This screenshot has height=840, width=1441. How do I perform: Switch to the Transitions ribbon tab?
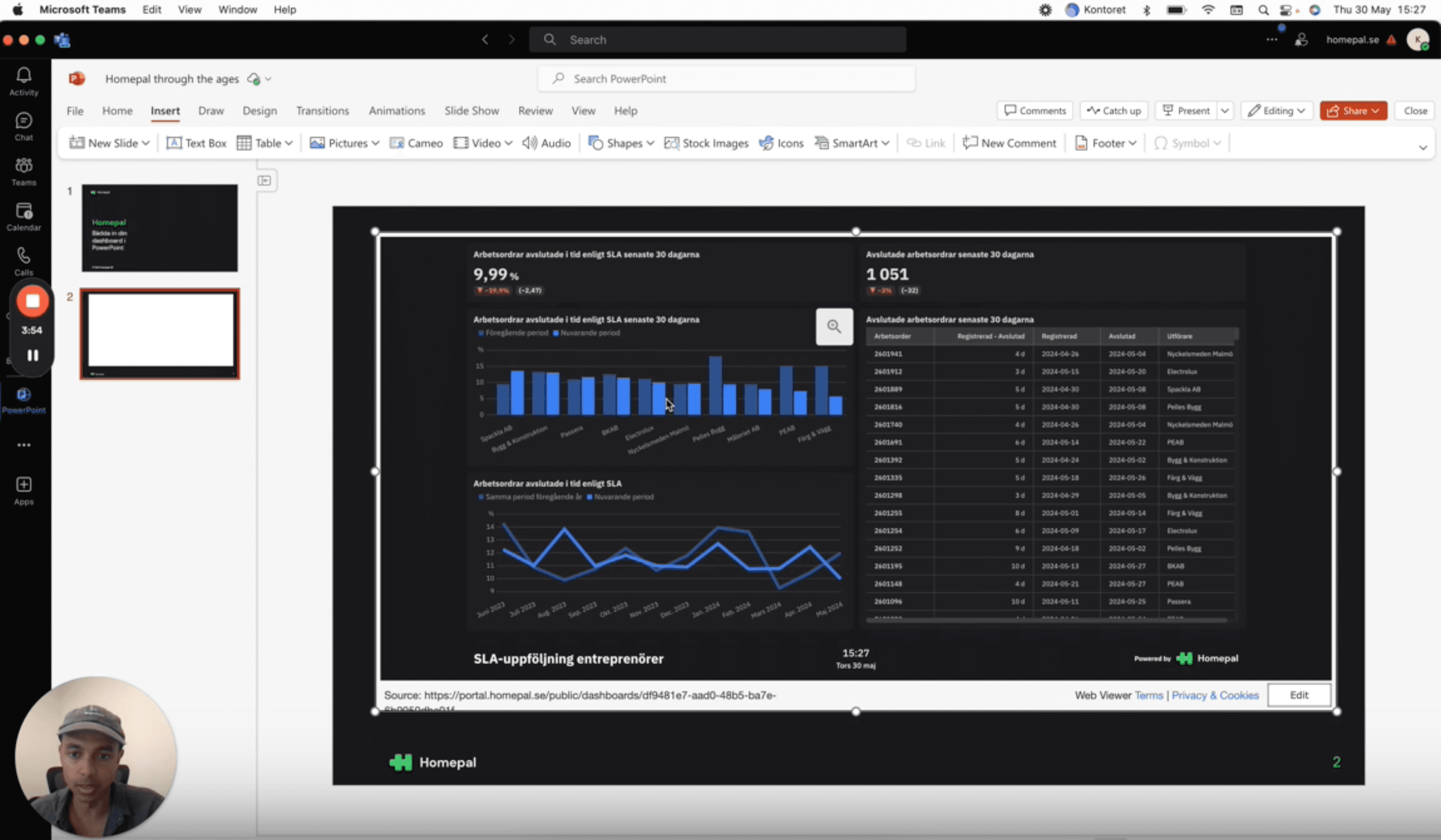(x=323, y=111)
